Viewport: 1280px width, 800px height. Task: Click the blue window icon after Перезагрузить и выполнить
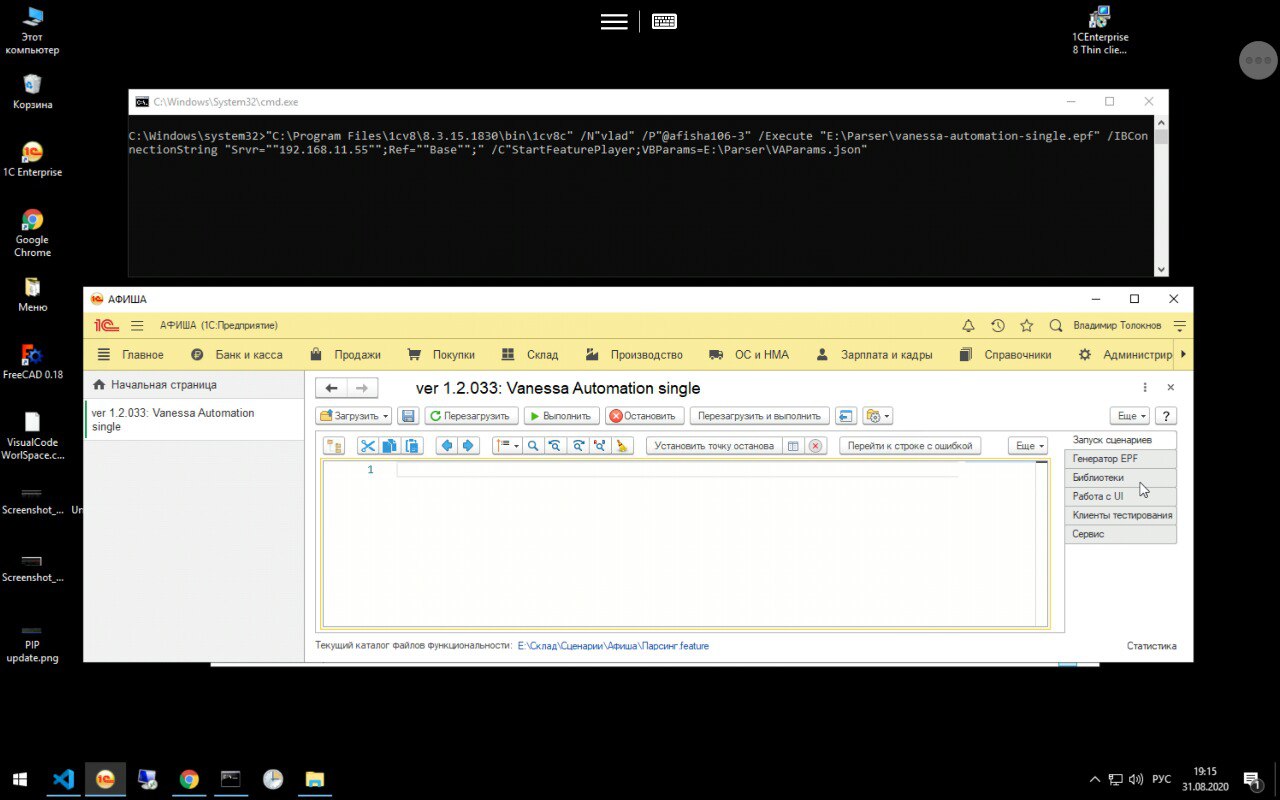pos(846,416)
